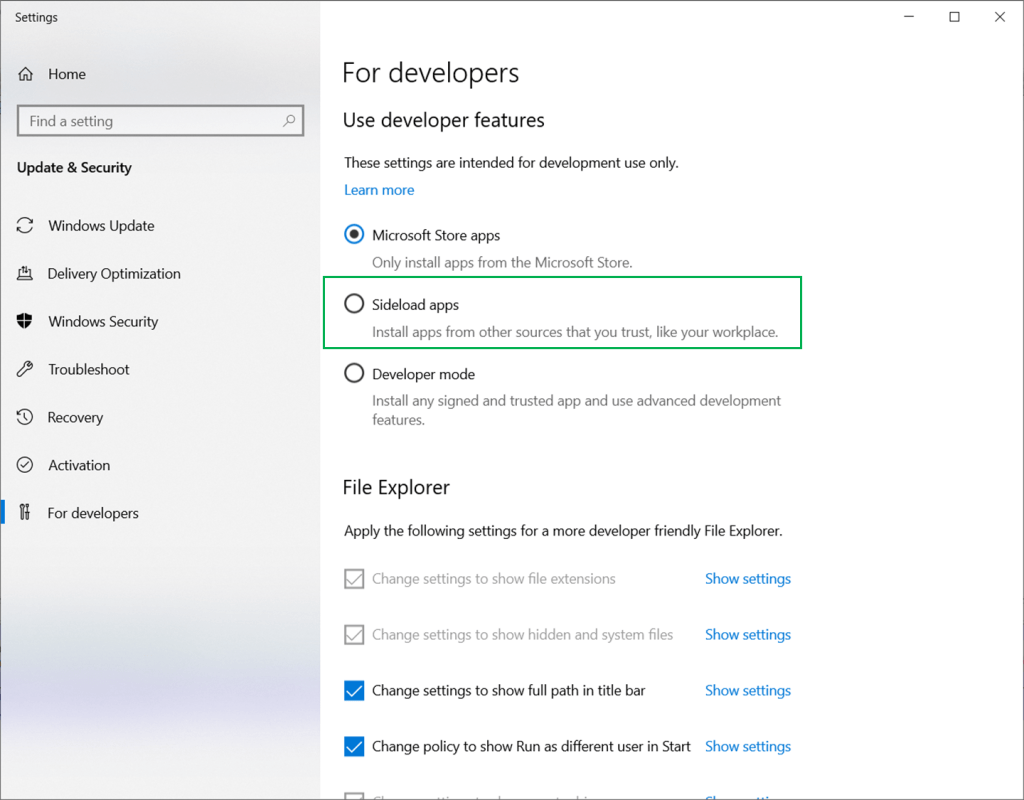Click the Recovery icon in sidebar
This screenshot has width=1024, height=800.
(x=25, y=418)
